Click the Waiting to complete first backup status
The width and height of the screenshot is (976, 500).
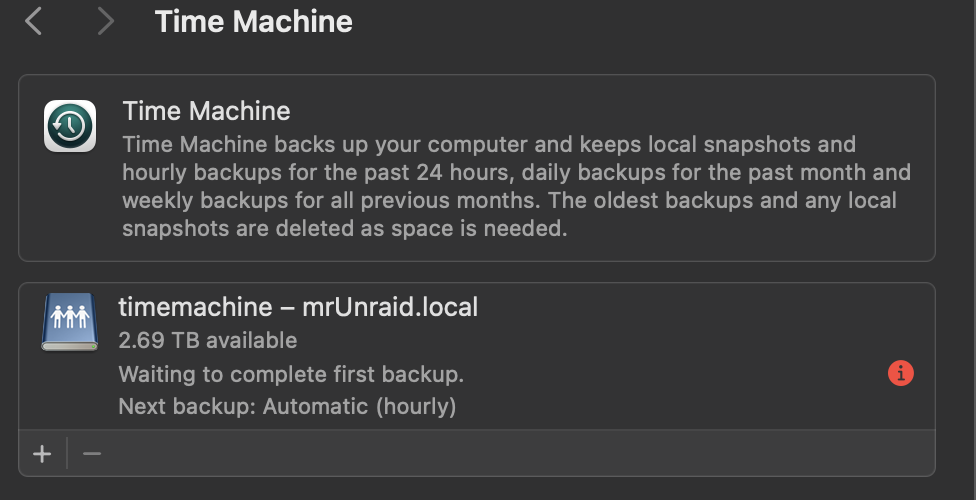point(291,374)
